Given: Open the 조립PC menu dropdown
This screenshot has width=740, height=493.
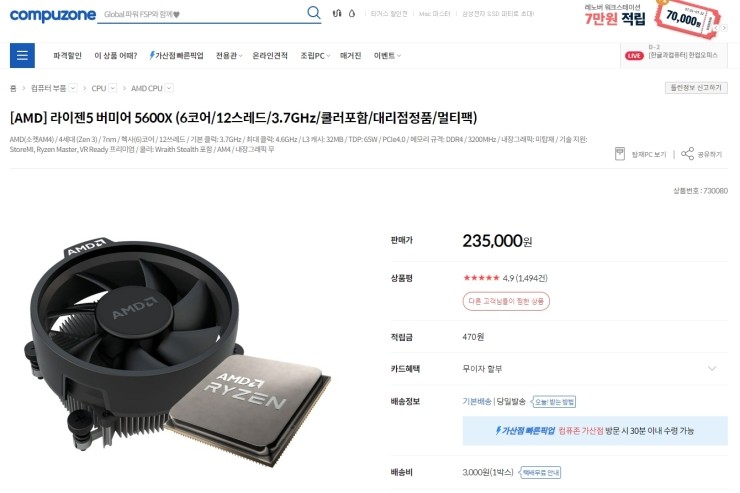Looking at the screenshot, I should (x=315, y=56).
